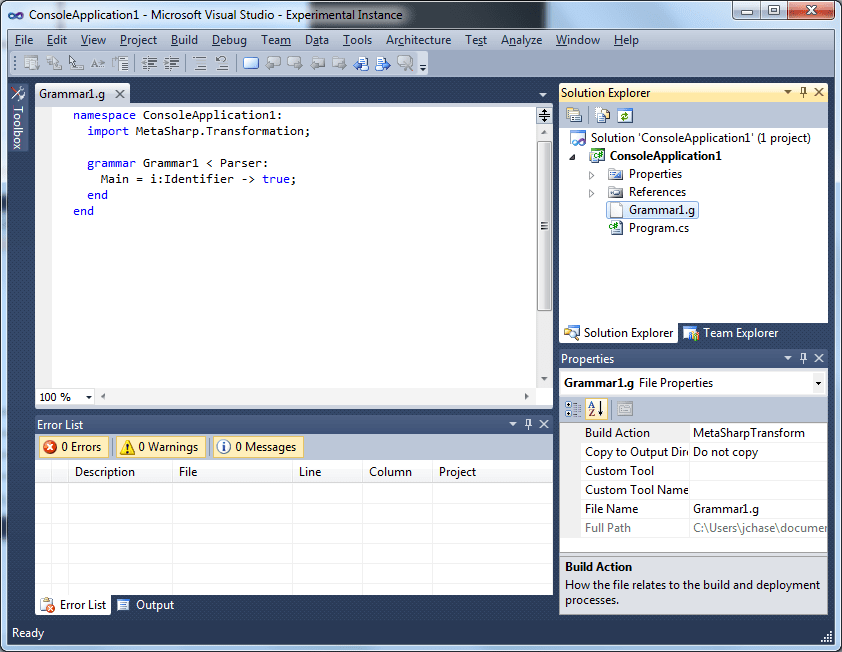842x652 pixels.
Task: Toggle Categorized view in Properties panel
Action: pos(574,409)
